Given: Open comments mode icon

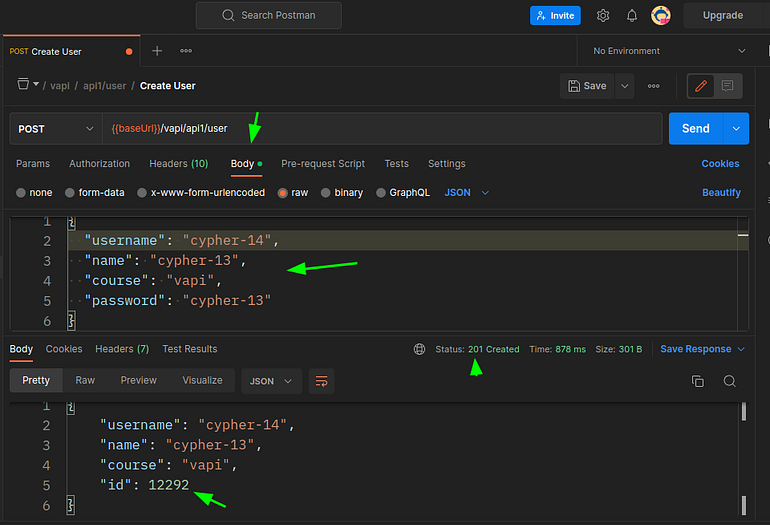Looking at the screenshot, I should (x=727, y=86).
